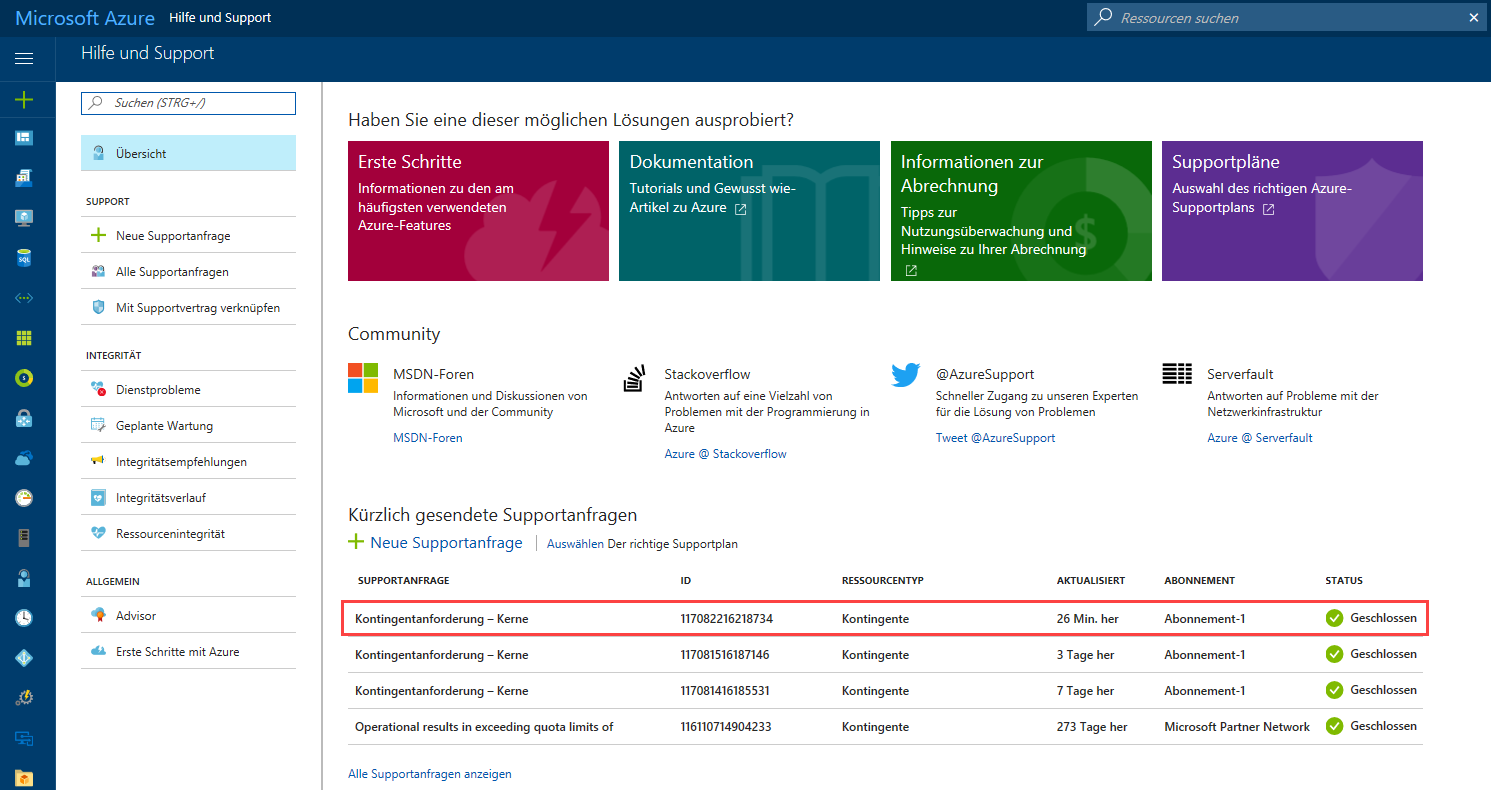Viewport: 1491px width, 790px height.
Task: Open Erste Schritte mit Azure in the menu
Action: 188,651
